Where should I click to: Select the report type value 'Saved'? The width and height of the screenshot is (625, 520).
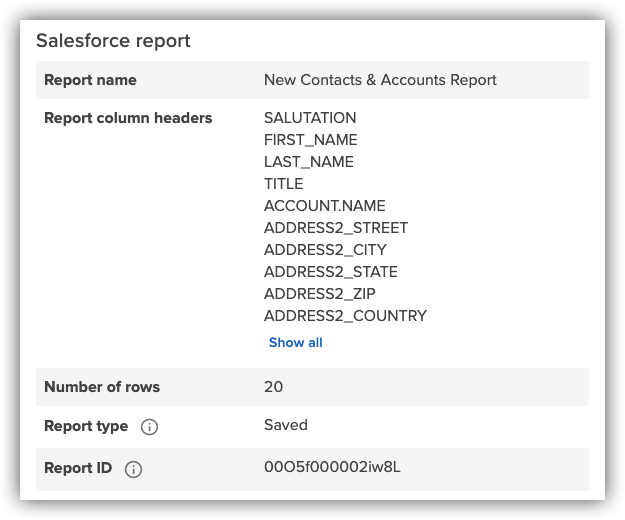pyautogui.click(x=286, y=425)
